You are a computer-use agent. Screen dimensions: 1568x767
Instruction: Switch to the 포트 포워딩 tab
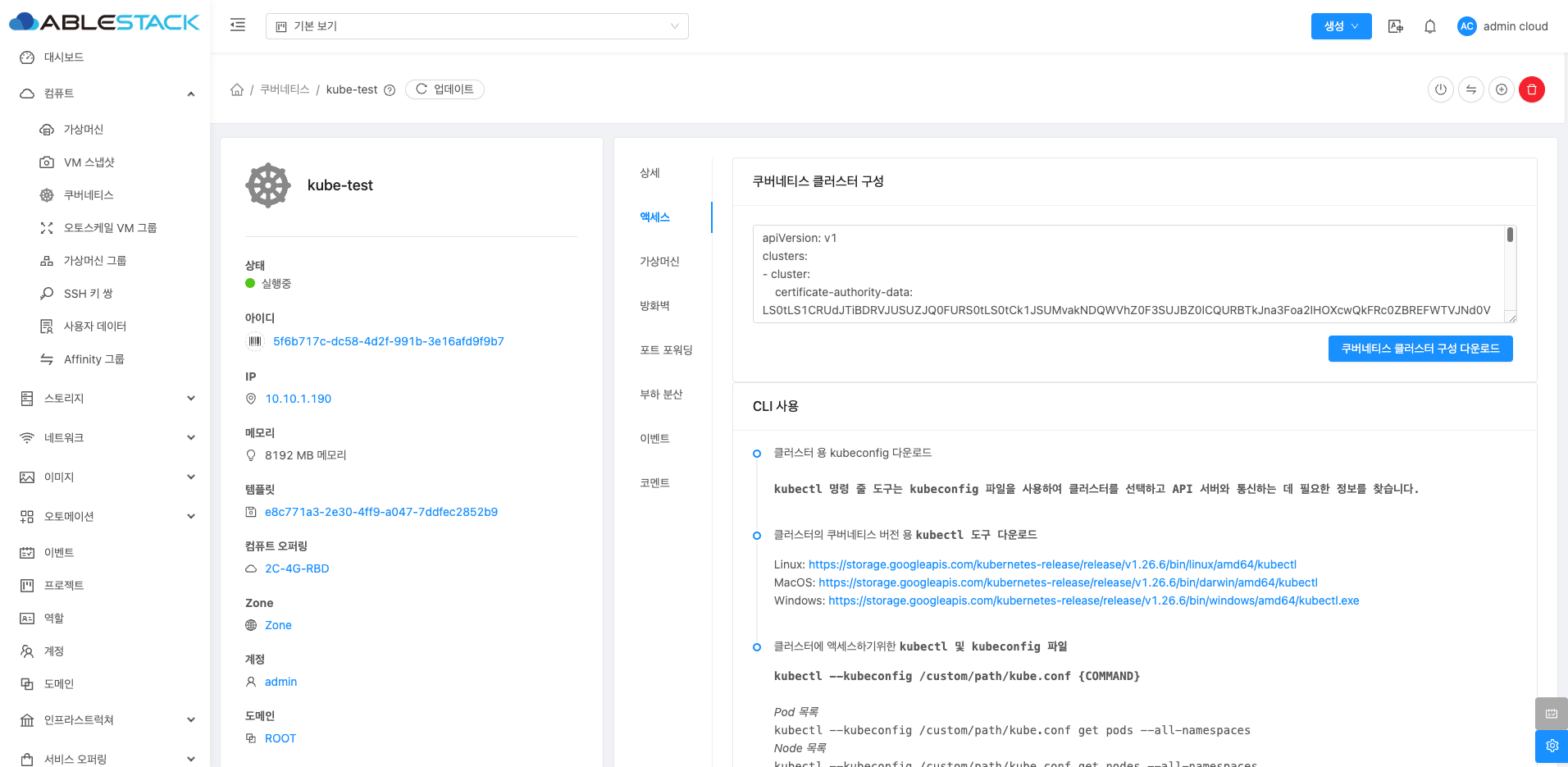(x=666, y=350)
